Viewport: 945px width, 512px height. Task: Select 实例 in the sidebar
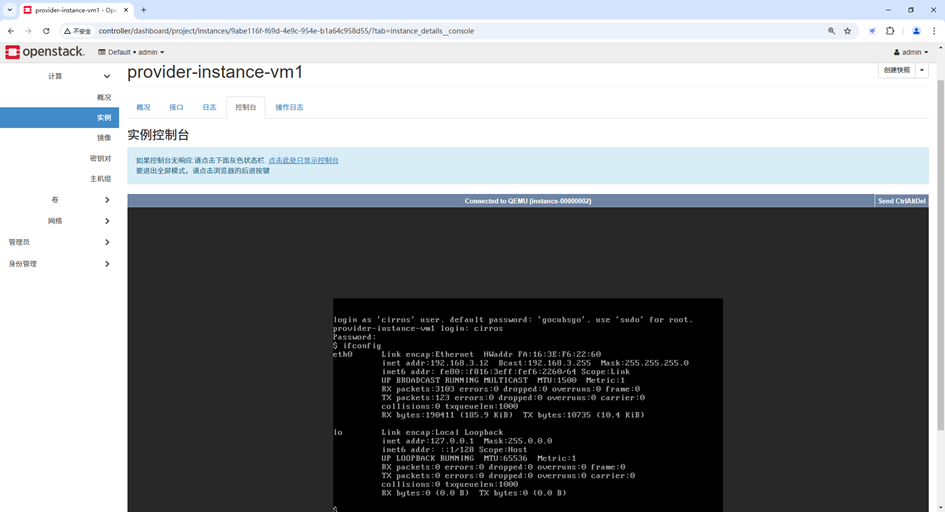(60, 117)
